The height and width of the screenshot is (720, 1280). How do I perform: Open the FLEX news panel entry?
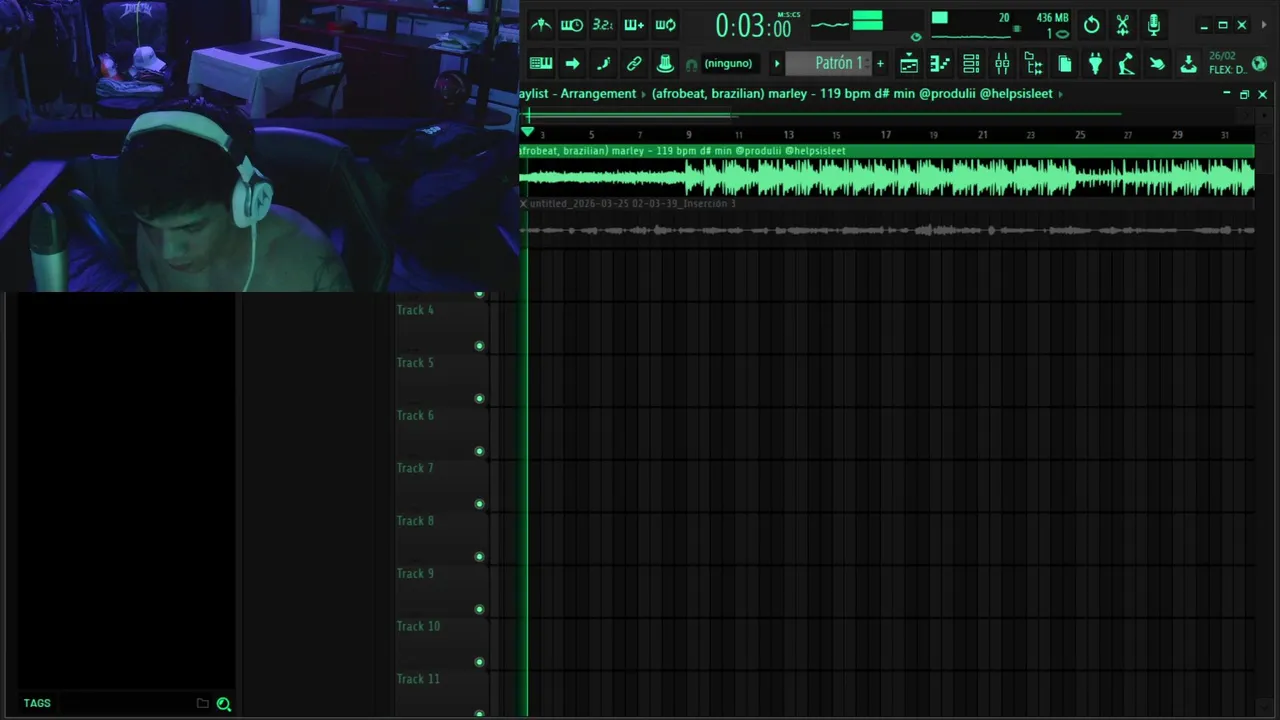click(x=1227, y=63)
